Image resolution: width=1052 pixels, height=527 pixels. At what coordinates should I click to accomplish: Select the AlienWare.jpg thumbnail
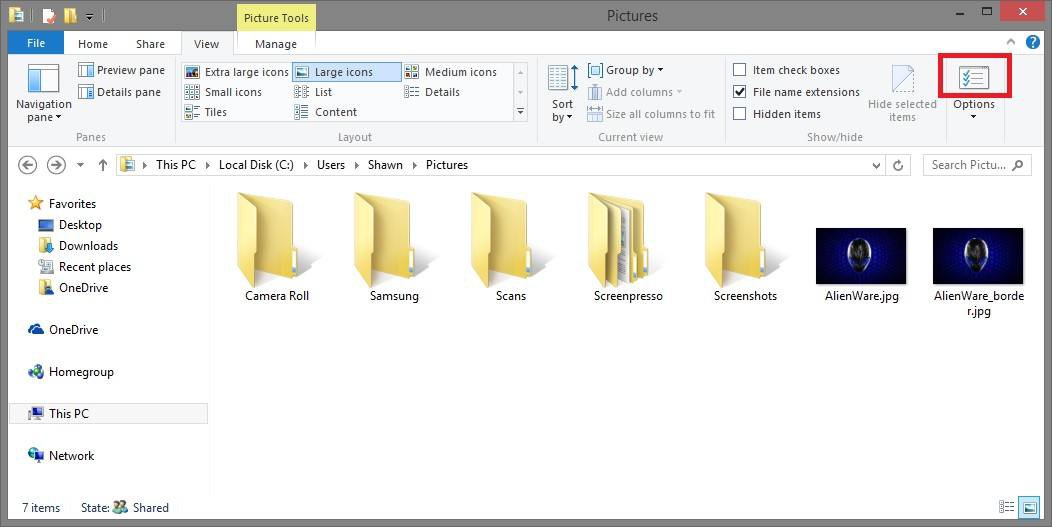(860, 256)
